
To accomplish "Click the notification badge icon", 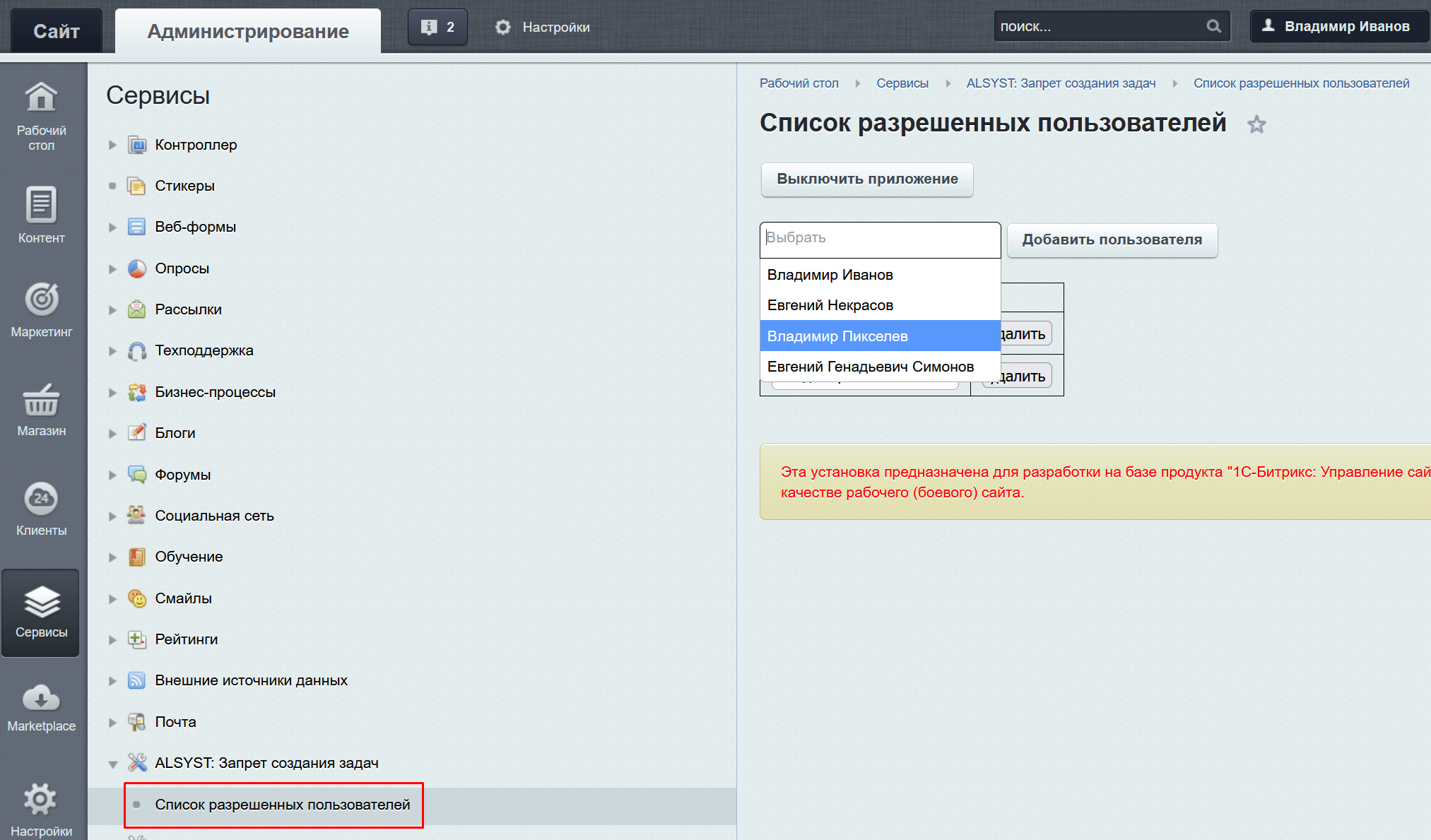I will pos(437,27).
